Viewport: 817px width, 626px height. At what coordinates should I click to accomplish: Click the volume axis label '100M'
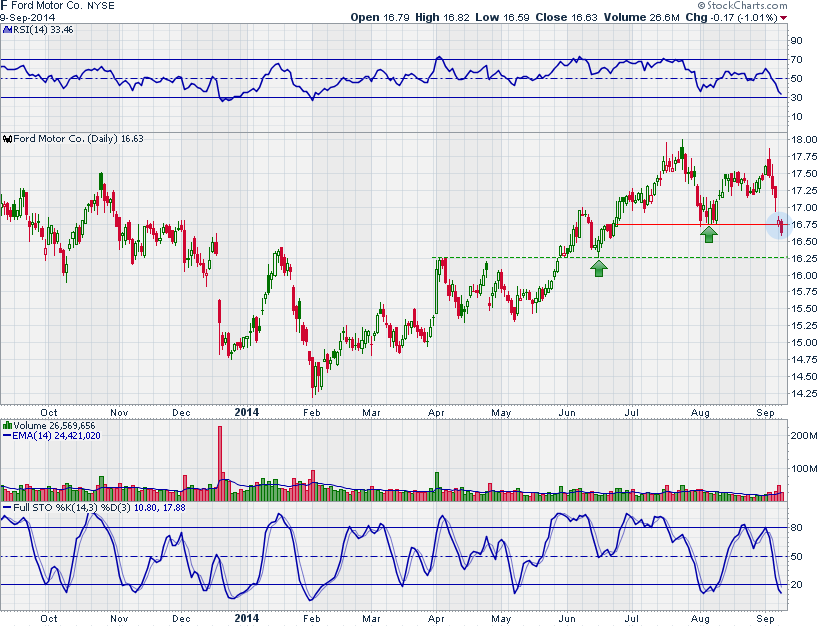pyautogui.click(x=803, y=468)
